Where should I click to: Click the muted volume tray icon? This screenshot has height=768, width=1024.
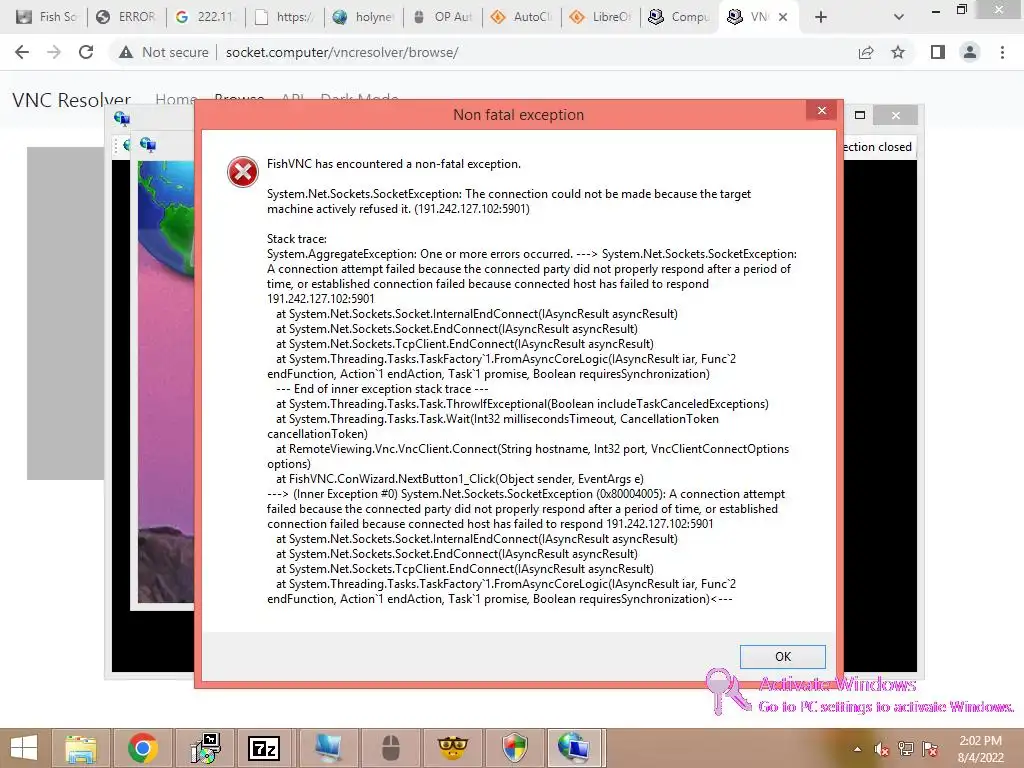coord(881,749)
